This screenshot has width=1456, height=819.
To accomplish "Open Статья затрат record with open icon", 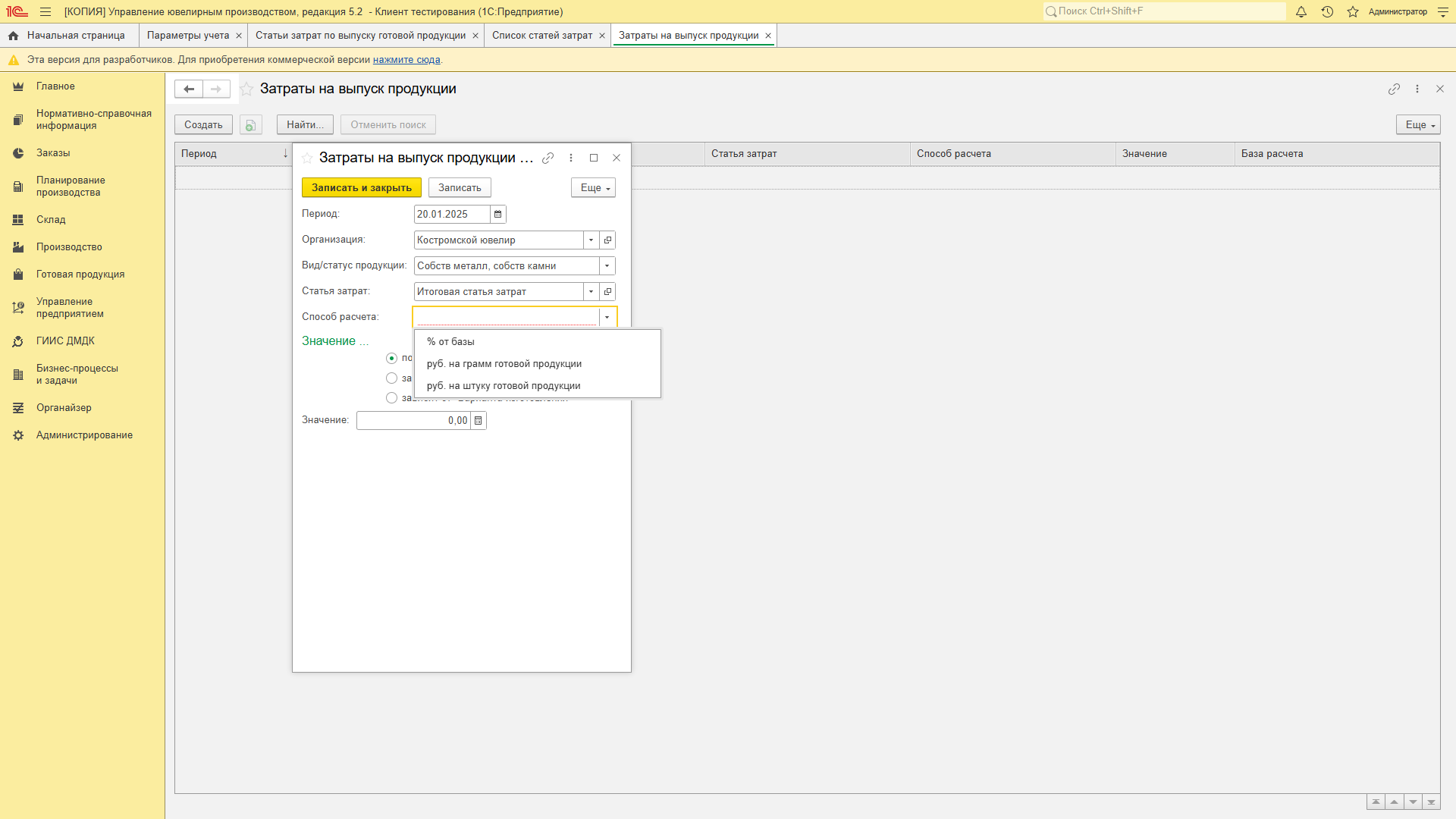I will pyautogui.click(x=607, y=292).
